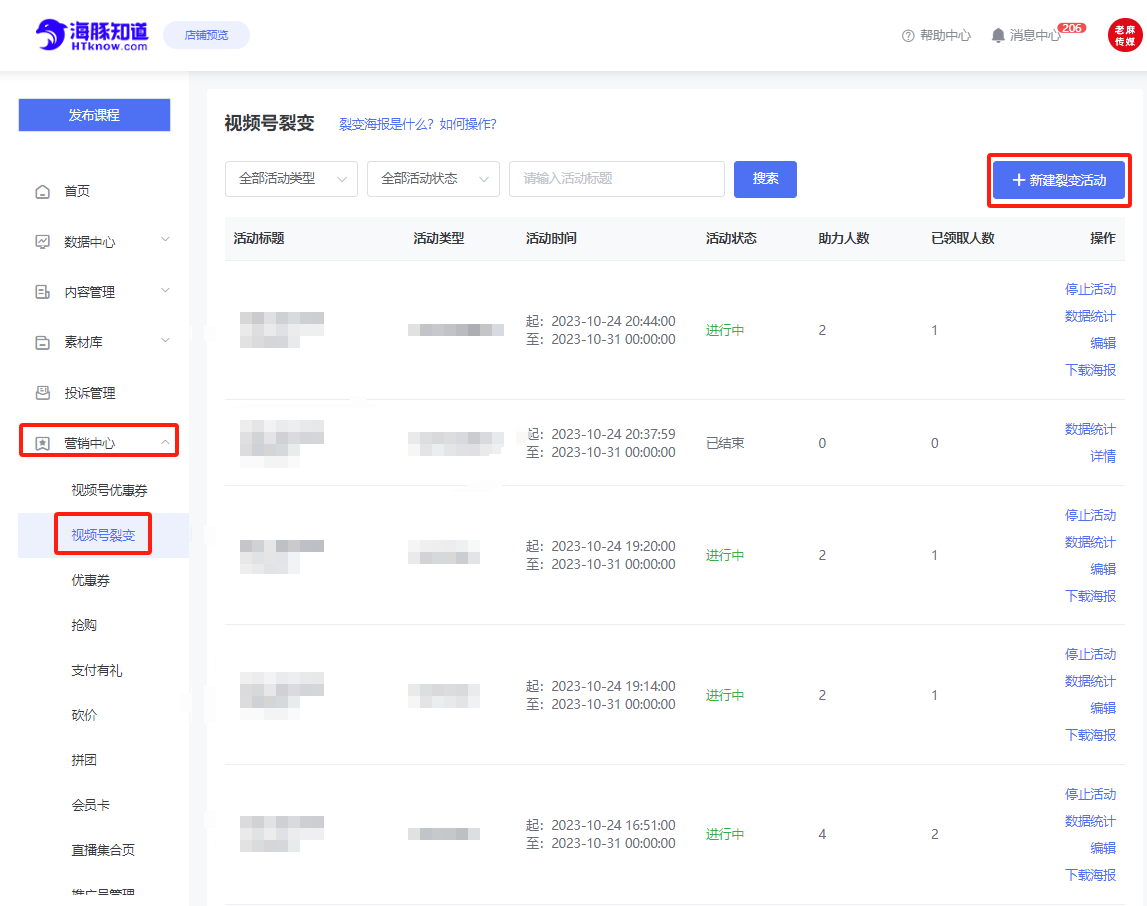Viewport: 1147px width, 906px height.
Task: Select 砍价 submenu item
Action: click(84, 715)
